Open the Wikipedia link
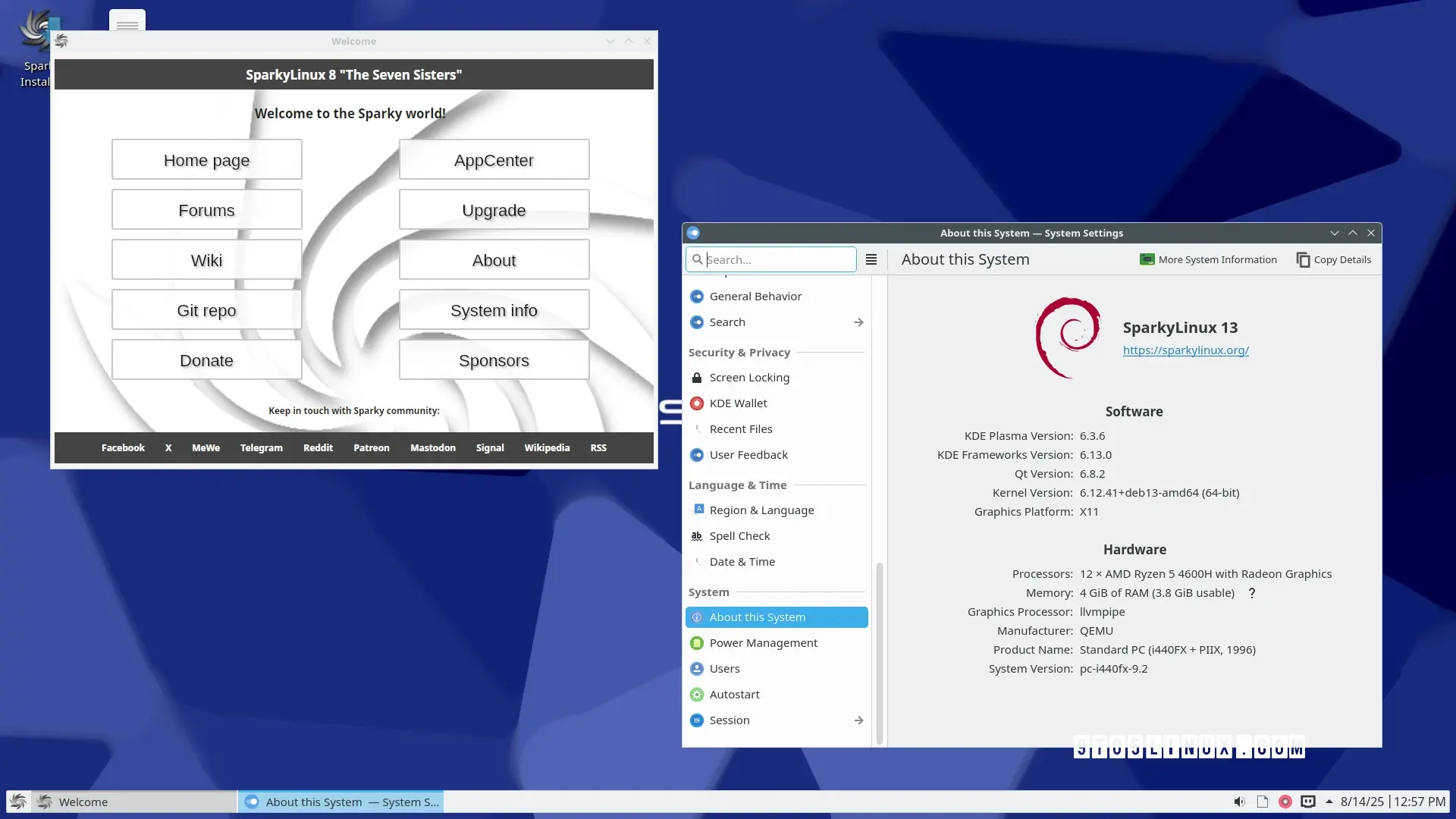The height and width of the screenshot is (819, 1456). (547, 448)
